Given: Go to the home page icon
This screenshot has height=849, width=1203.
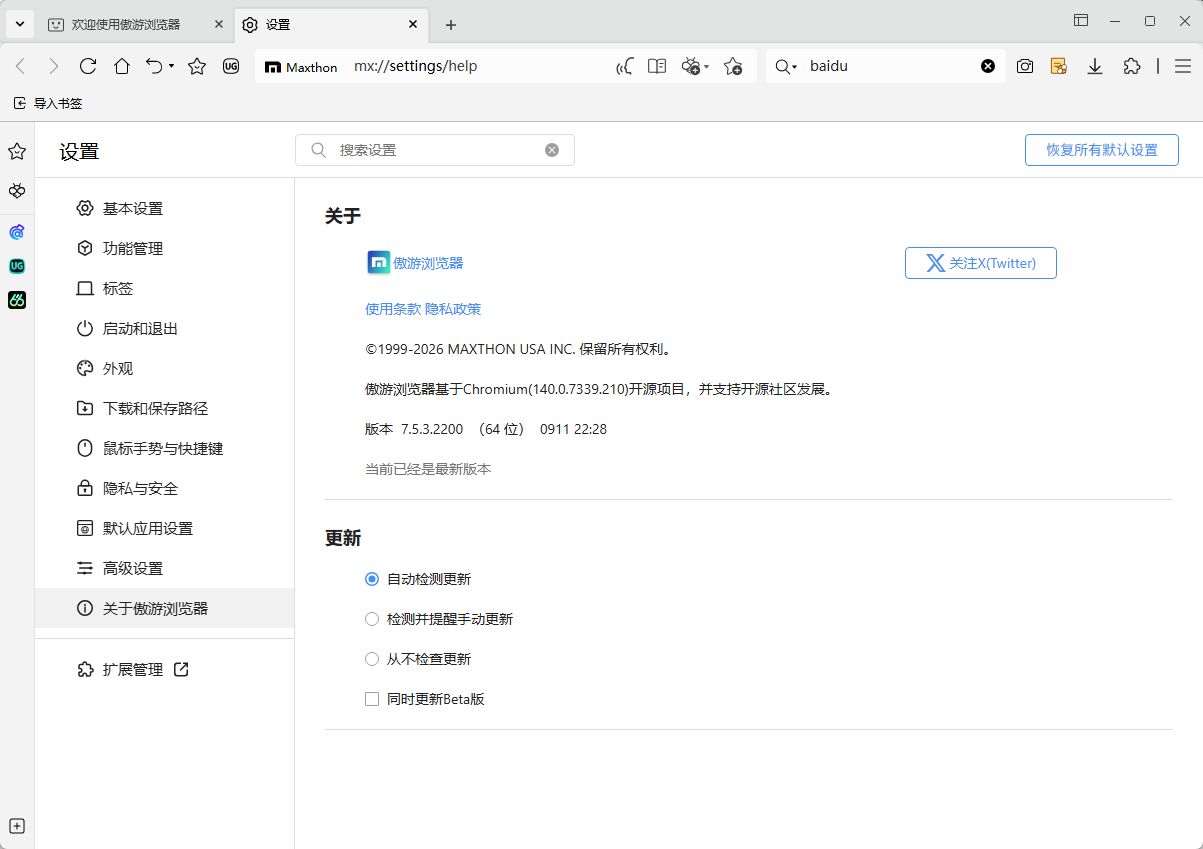Looking at the screenshot, I should 122,66.
